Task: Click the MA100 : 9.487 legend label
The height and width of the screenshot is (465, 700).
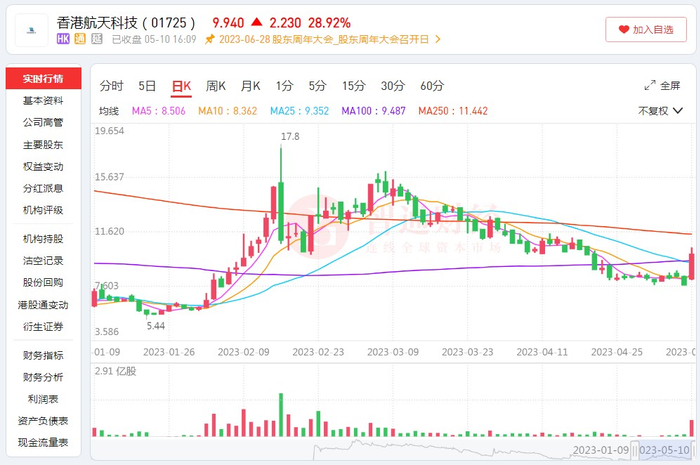Action: (x=374, y=111)
